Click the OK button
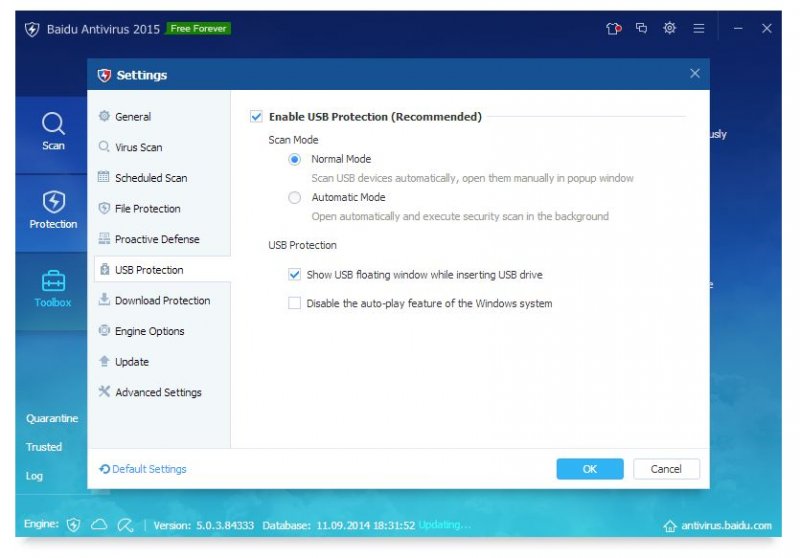The image size is (800, 558). 590,469
